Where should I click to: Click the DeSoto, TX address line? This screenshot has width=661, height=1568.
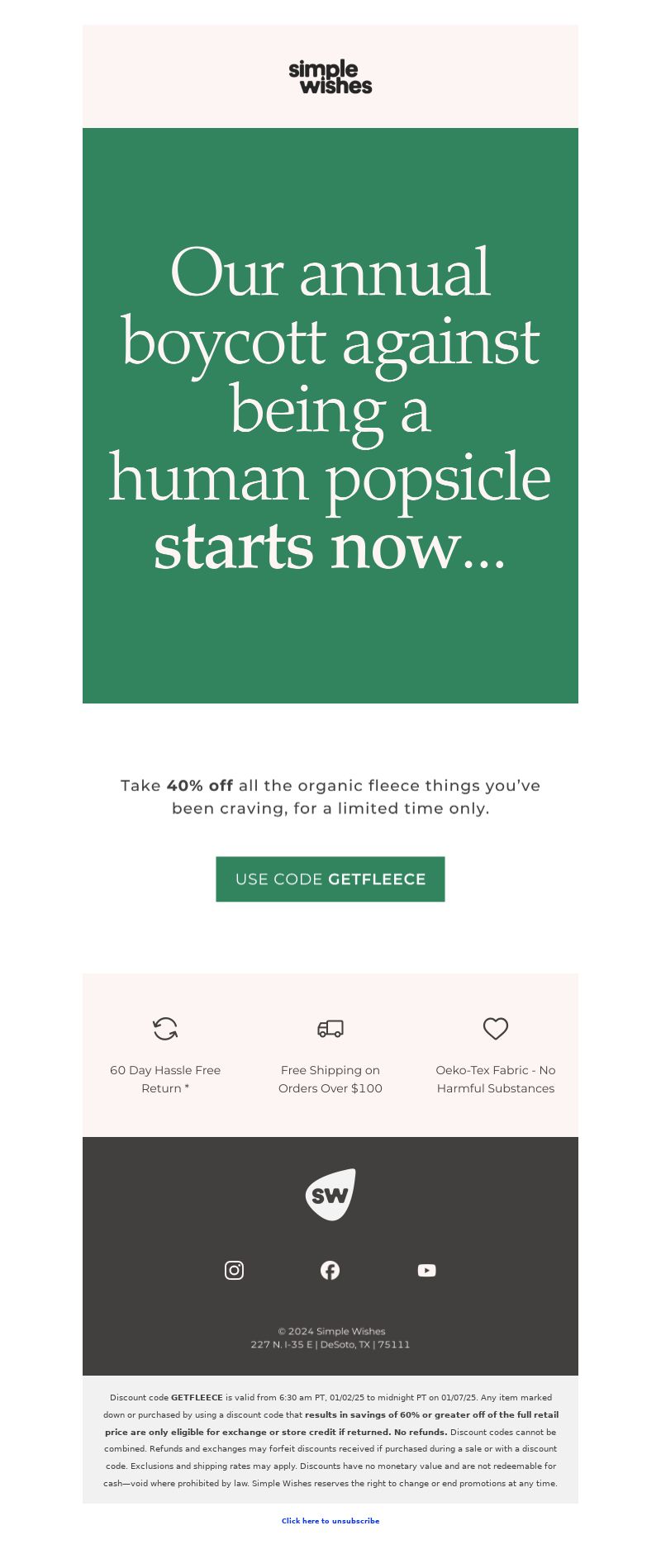pyautogui.click(x=330, y=1344)
